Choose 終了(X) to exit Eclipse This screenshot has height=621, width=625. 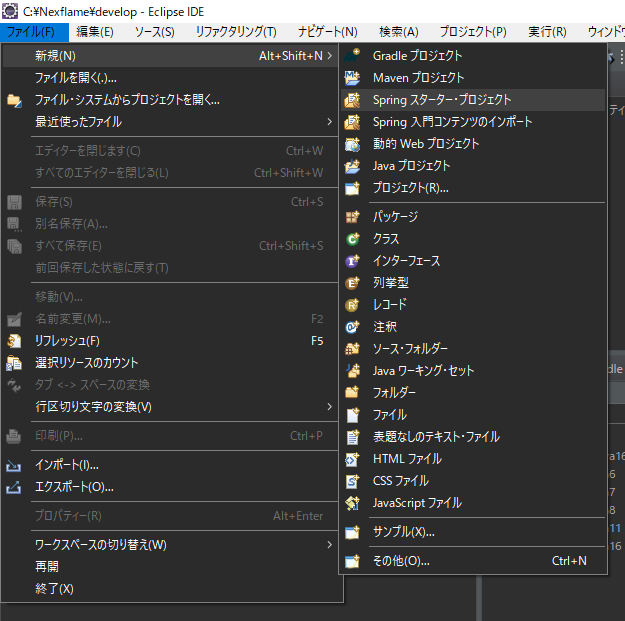(54, 589)
